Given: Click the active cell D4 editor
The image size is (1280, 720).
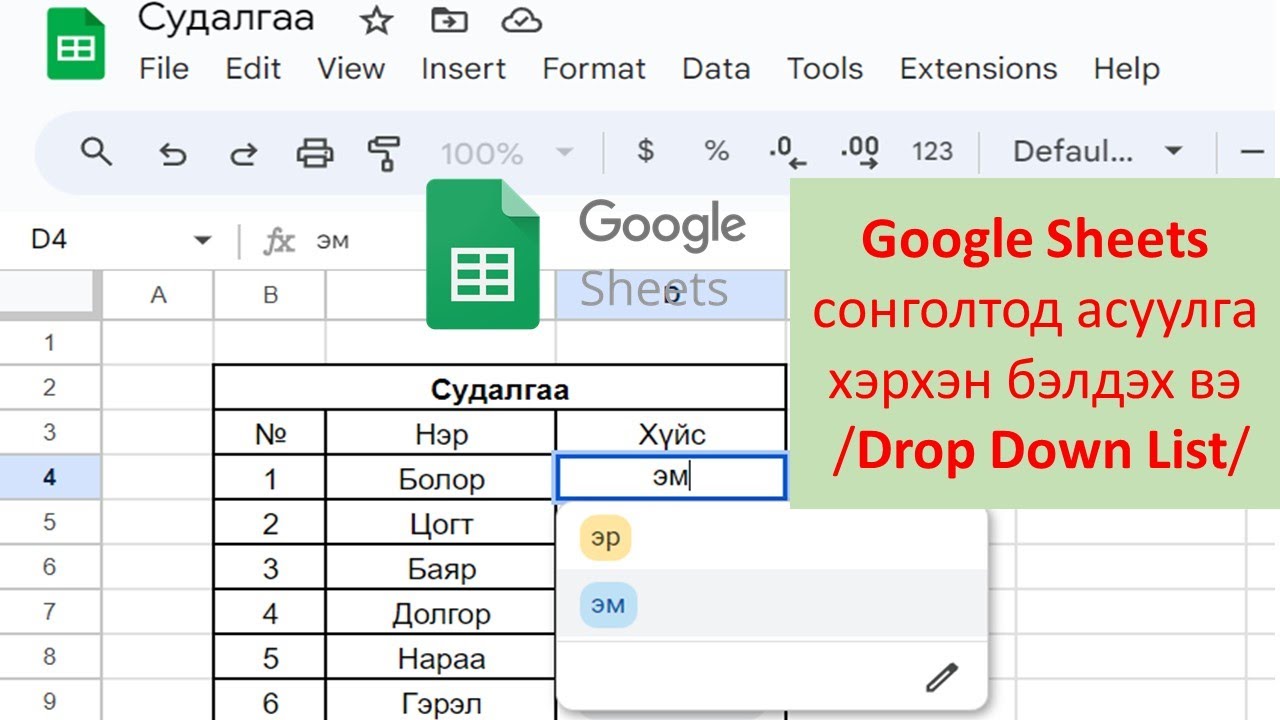Looking at the screenshot, I should point(671,478).
